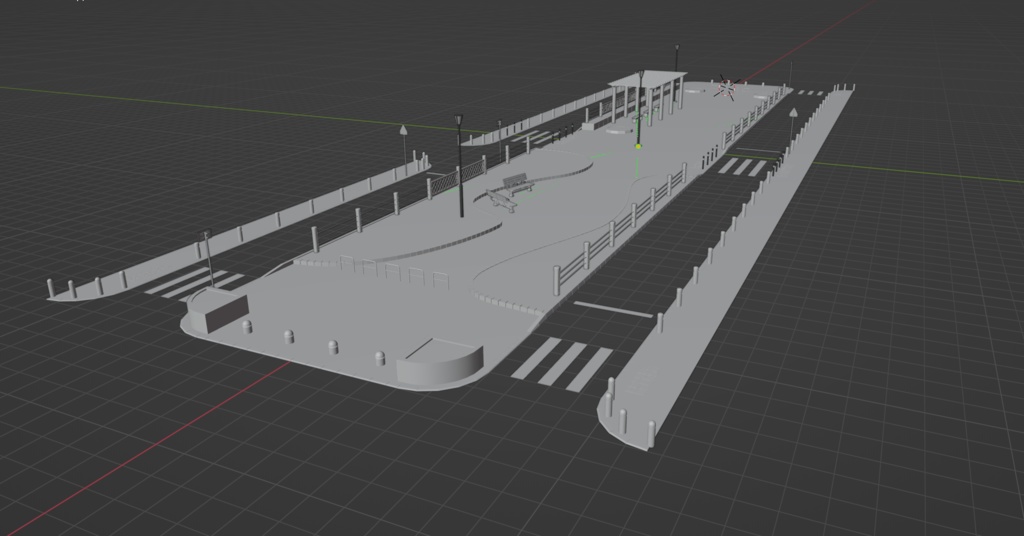
Task: Select the yellow origin dot below the lamp
Action: click(x=638, y=146)
